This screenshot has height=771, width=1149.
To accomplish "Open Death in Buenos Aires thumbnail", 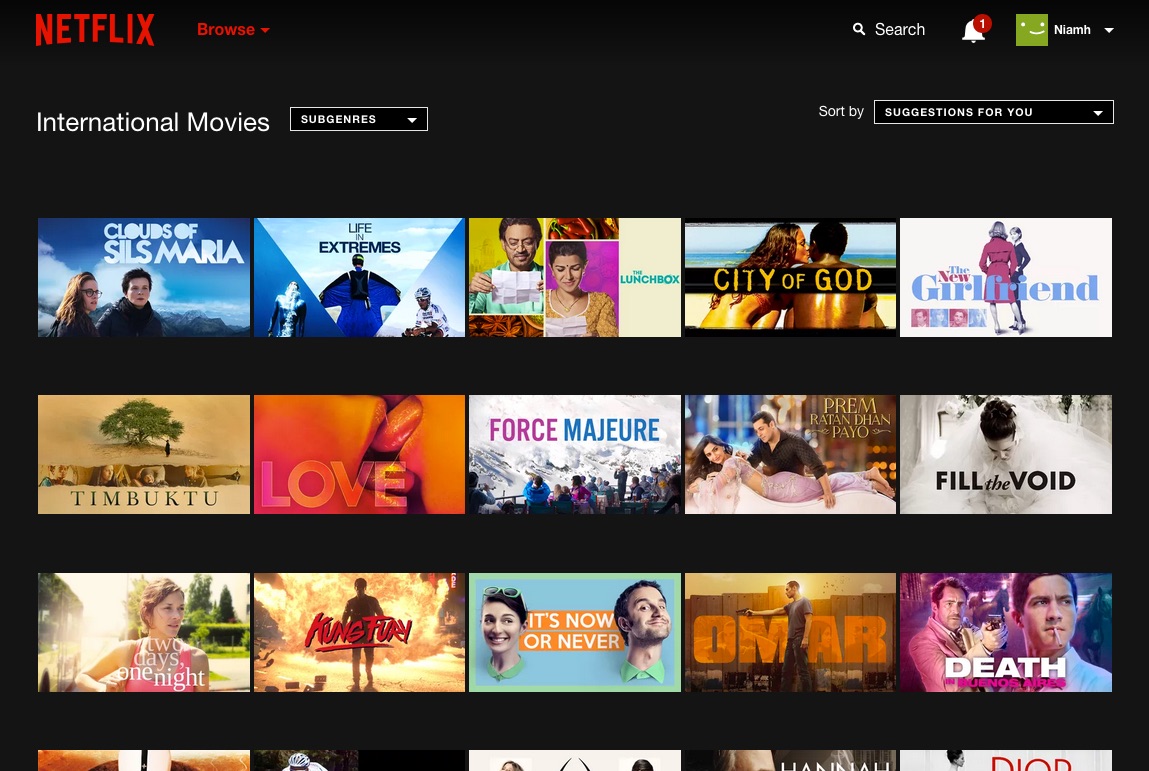I will (1005, 632).
